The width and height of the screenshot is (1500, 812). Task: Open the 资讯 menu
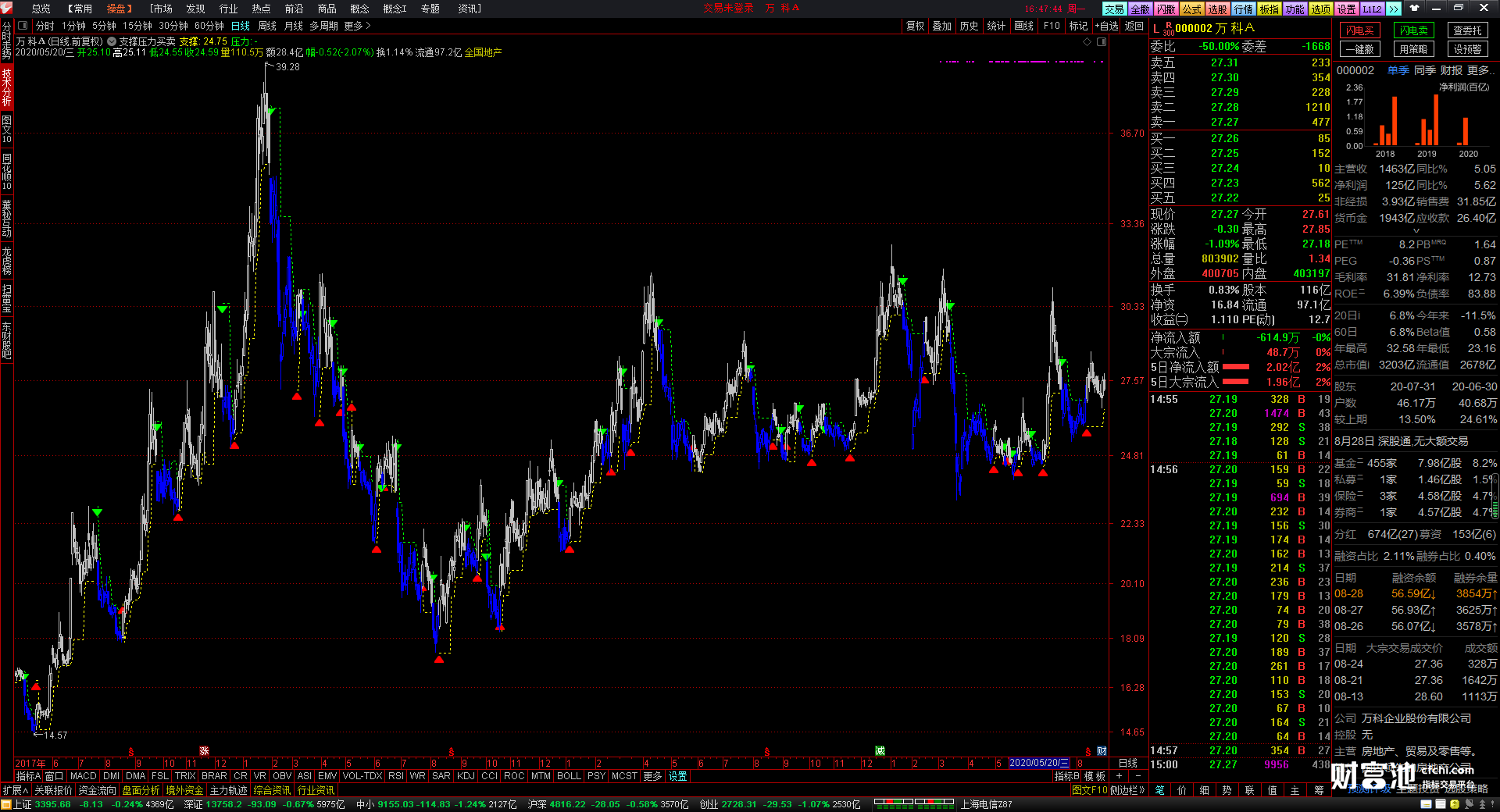tap(469, 9)
